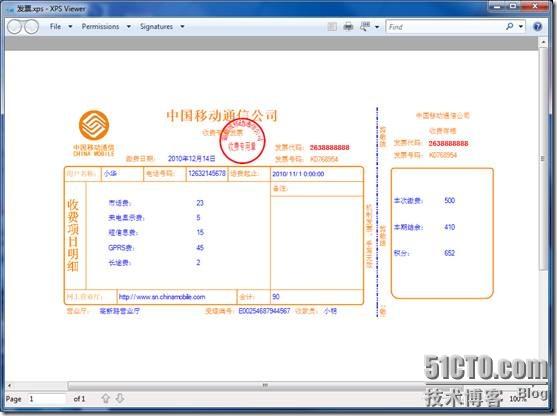Select the date 2010年12月14日 text
Screen dimensions: 557x416
point(191,158)
